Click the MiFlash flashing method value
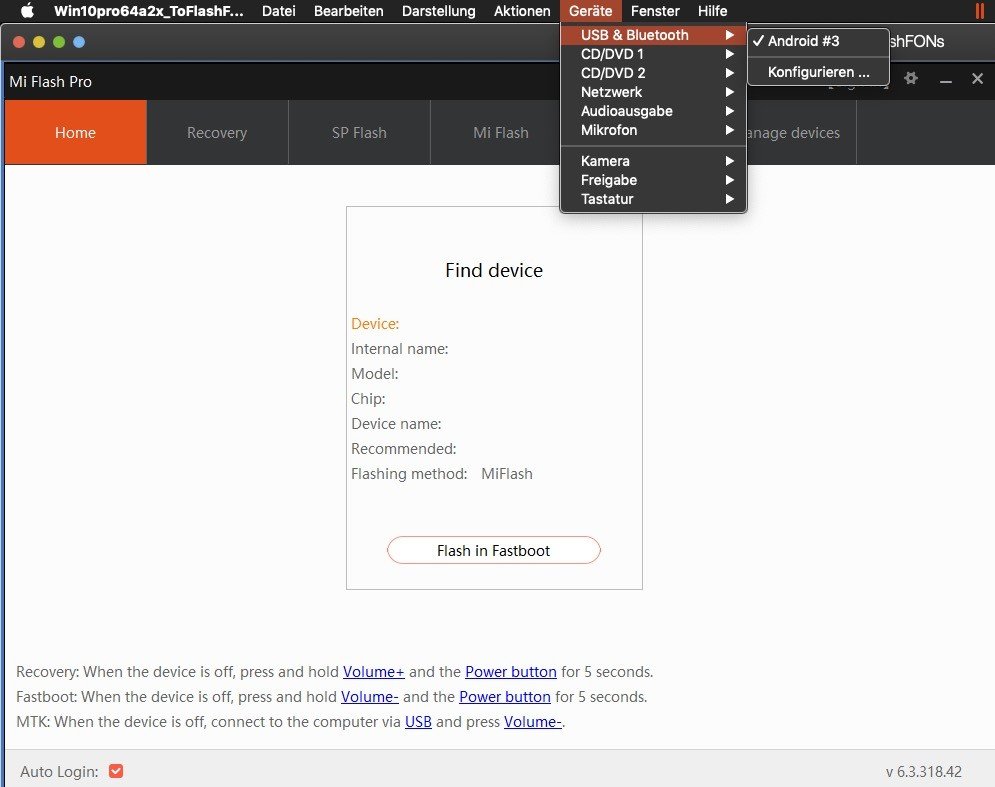 point(506,473)
